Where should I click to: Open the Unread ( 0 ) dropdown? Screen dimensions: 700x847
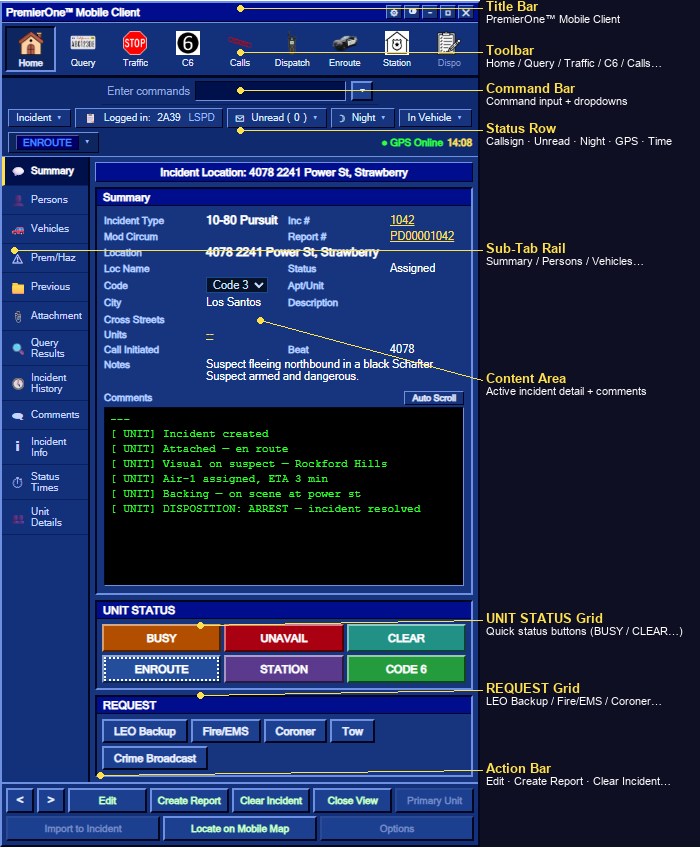[277, 117]
